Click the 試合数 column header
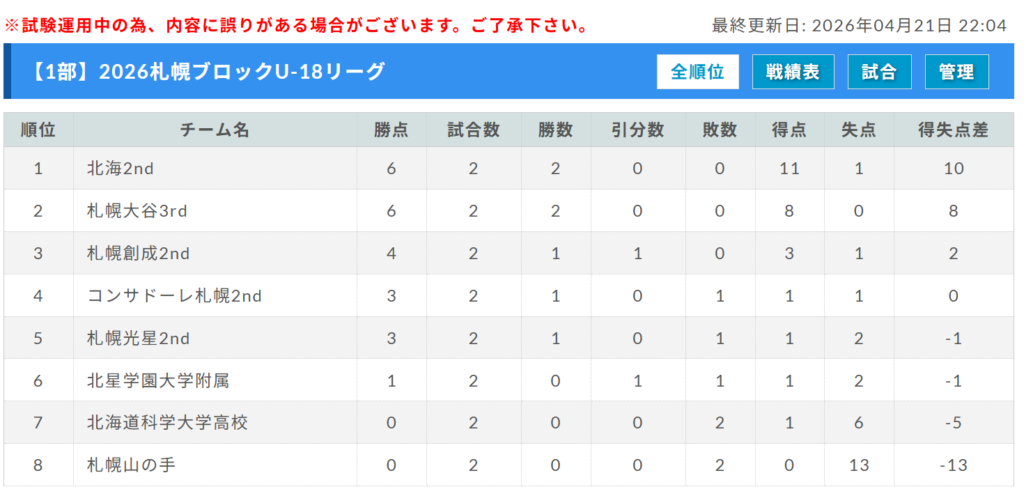The height and width of the screenshot is (496, 1024). tap(473, 130)
